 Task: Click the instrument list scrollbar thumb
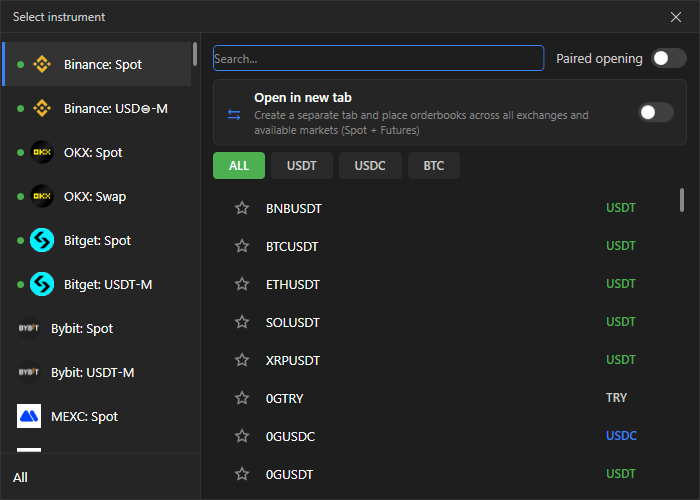pos(682,200)
